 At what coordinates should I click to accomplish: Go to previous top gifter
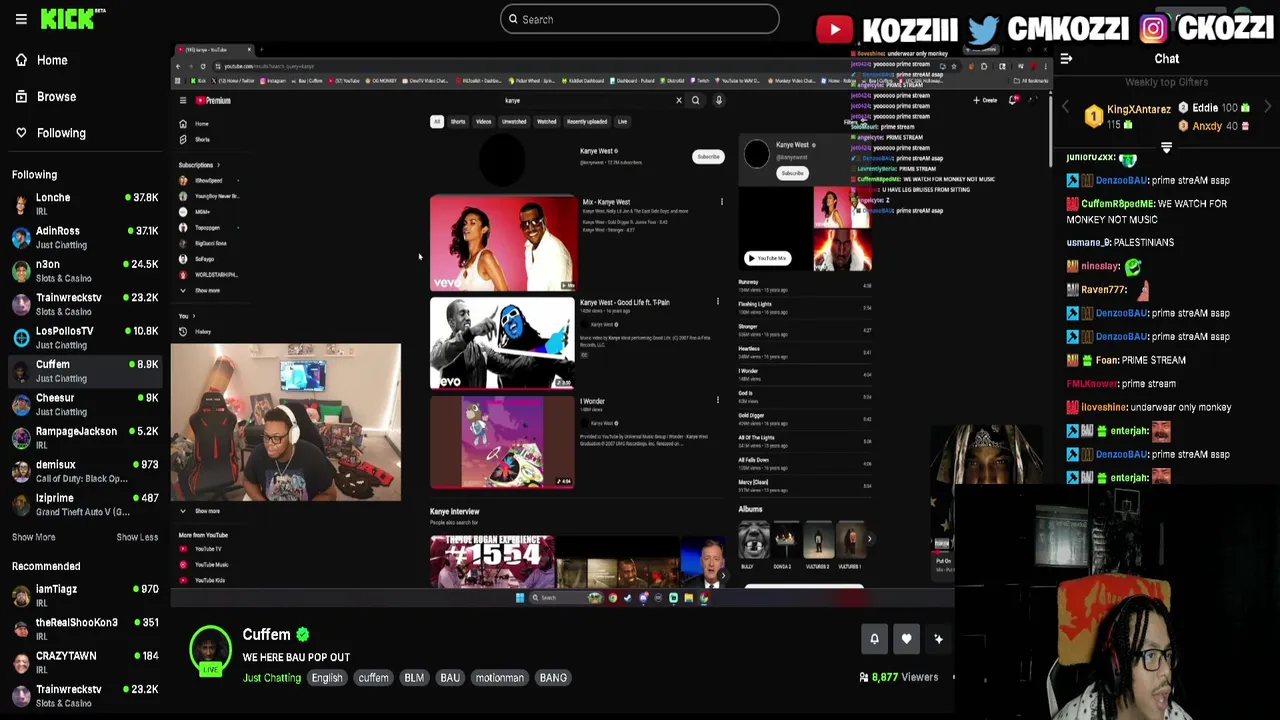point(1065,107)
